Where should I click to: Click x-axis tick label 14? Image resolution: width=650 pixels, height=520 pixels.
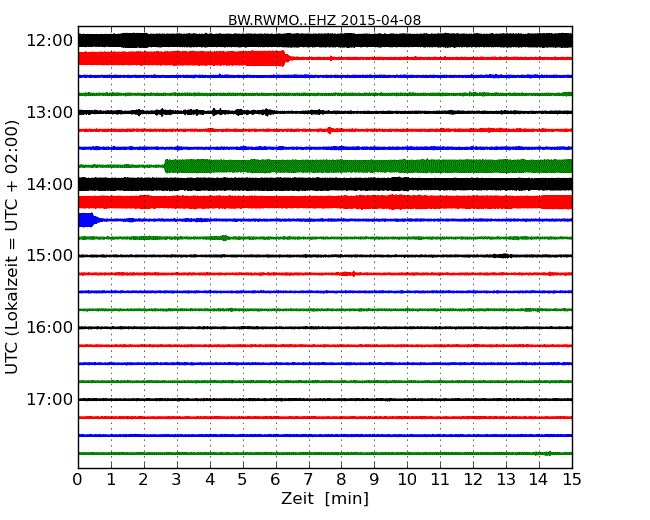tap(539, 480)
